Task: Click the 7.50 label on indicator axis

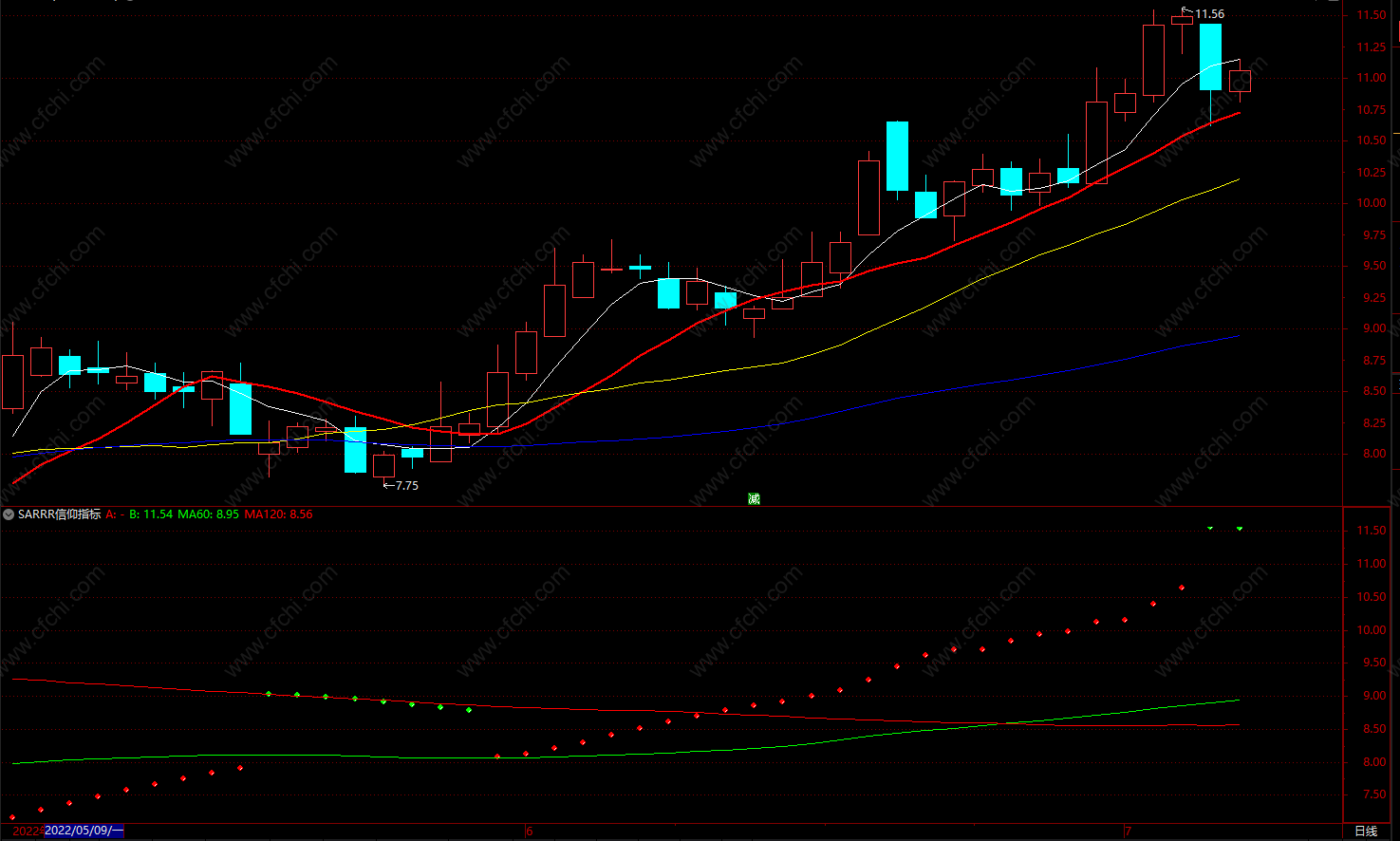Action: click(x=1373, y=795)
